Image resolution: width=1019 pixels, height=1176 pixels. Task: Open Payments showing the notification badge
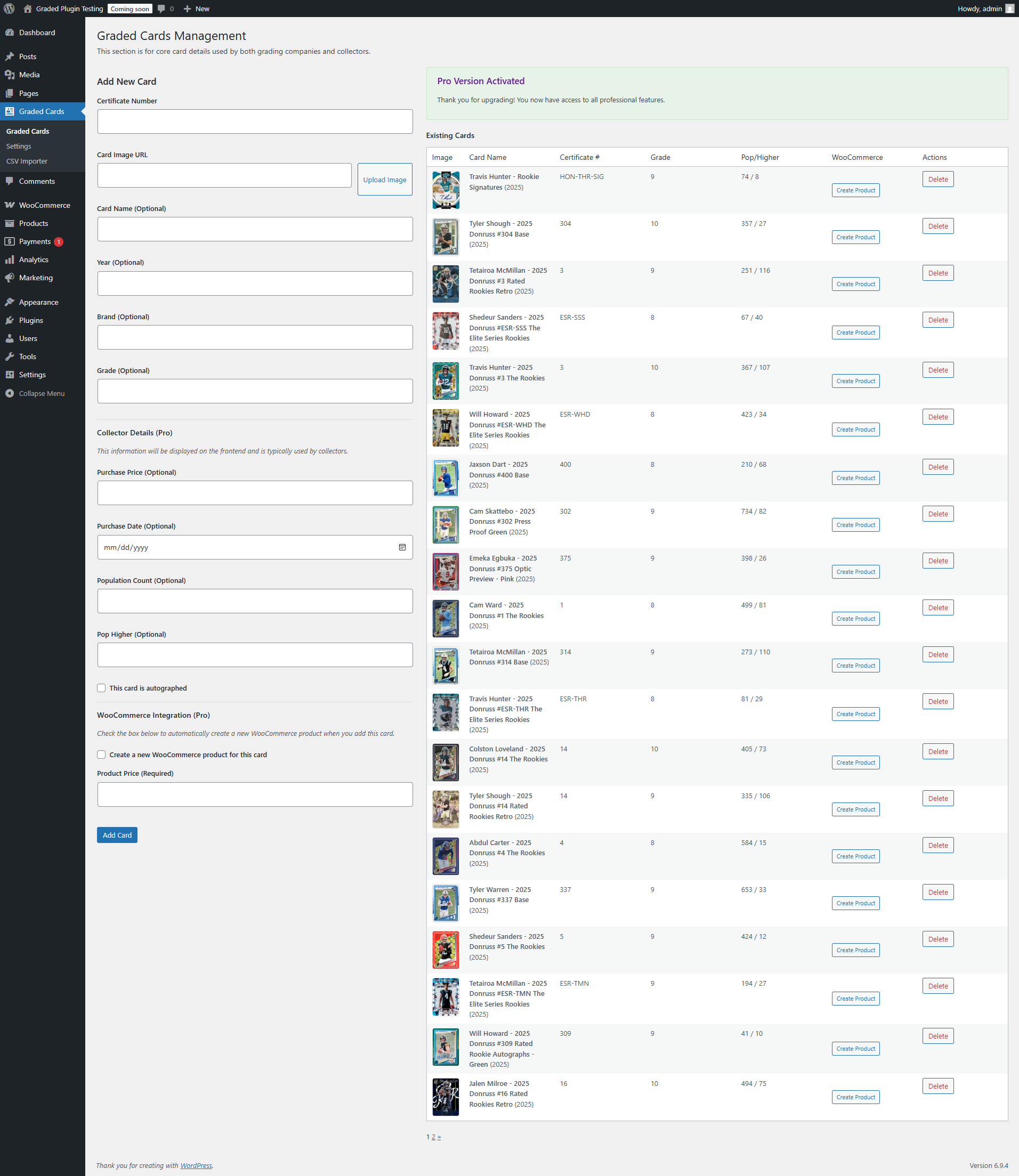tap(36, 241)
